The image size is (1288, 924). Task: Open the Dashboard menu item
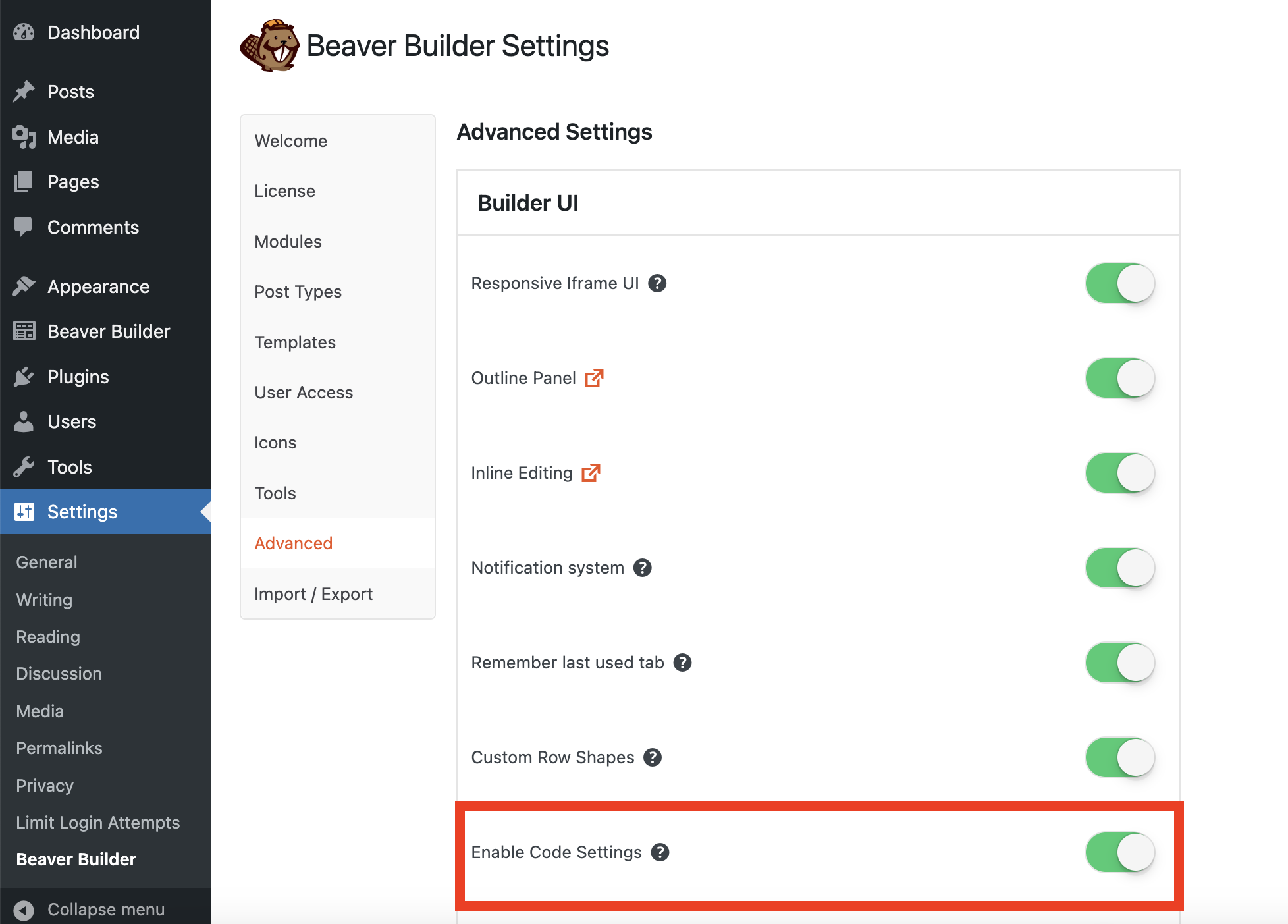point(93,32)
